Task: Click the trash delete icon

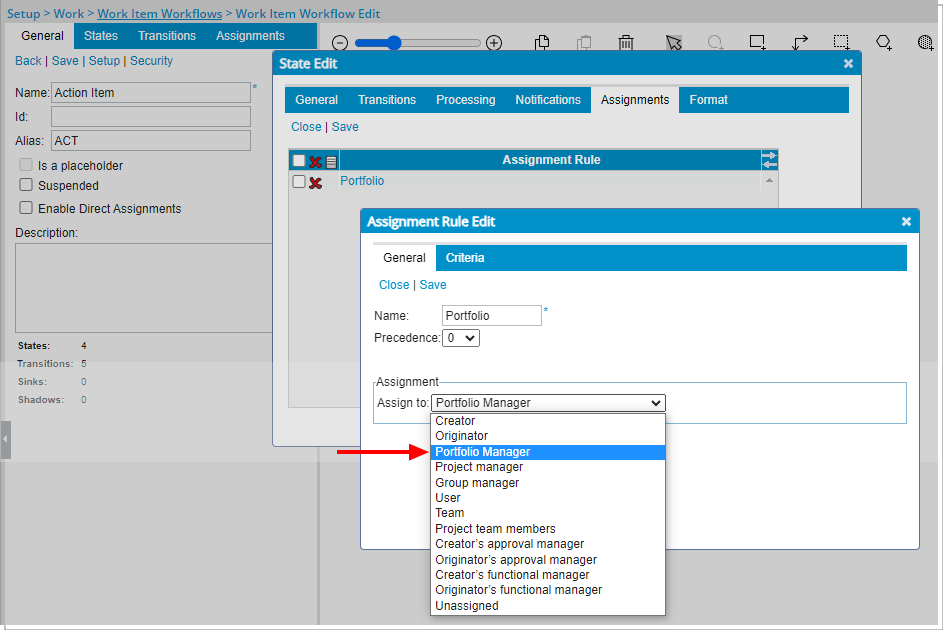Action: pyautogui.click(x=626, y=42)
